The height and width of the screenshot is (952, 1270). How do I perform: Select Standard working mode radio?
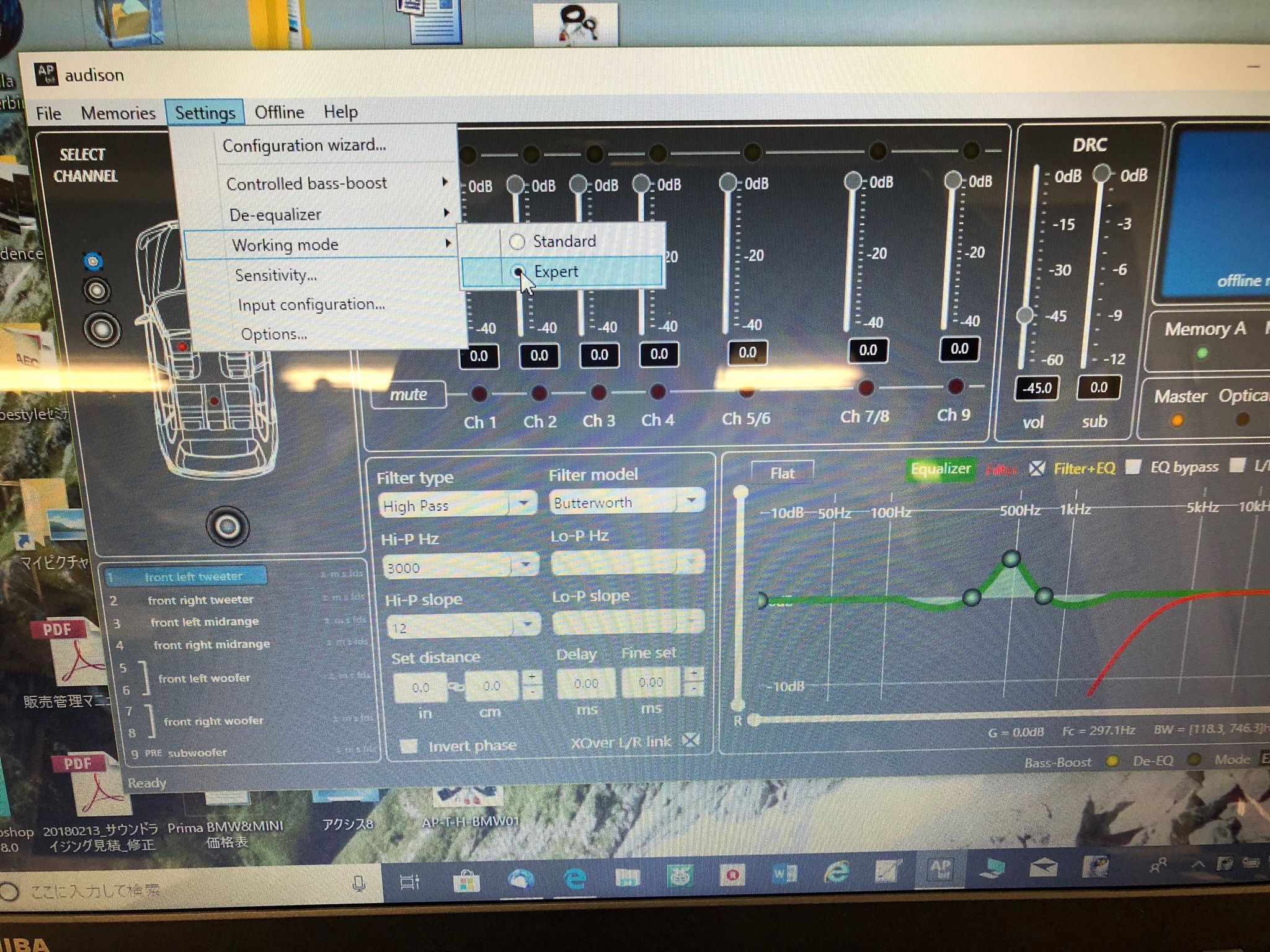tap(517, 242)
